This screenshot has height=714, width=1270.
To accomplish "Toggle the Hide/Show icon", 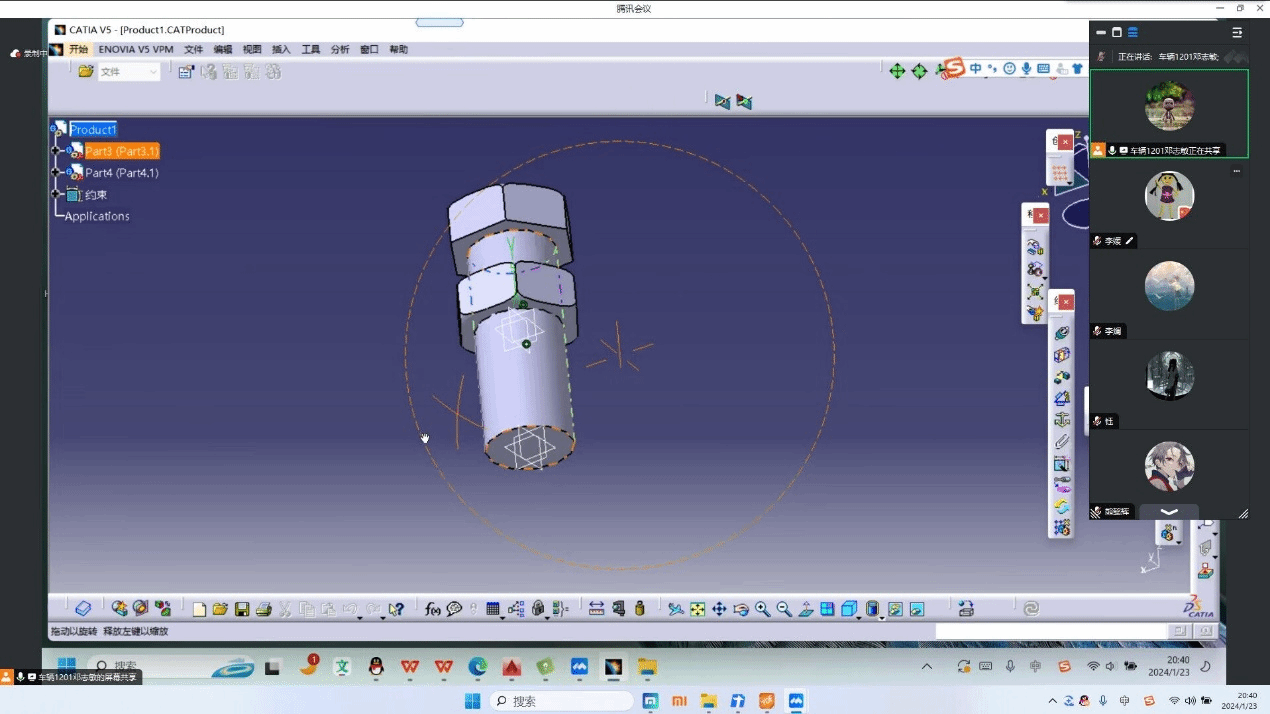I will point(895,609).
